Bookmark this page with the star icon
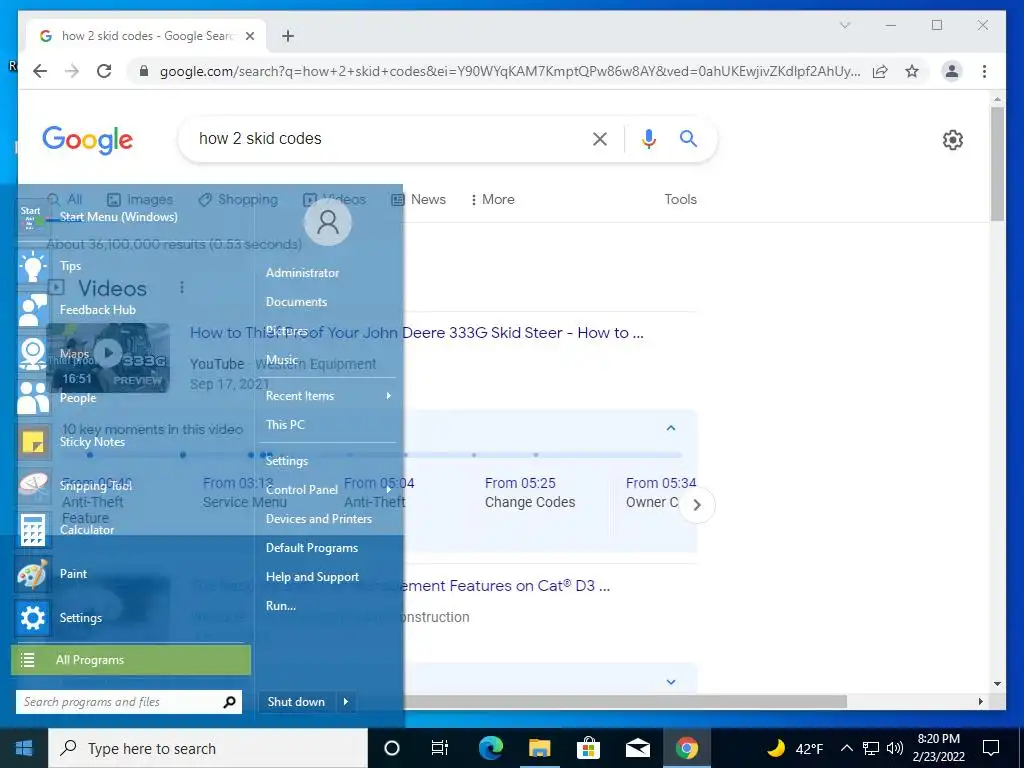 pyautogui.click(x=912, y=71)
